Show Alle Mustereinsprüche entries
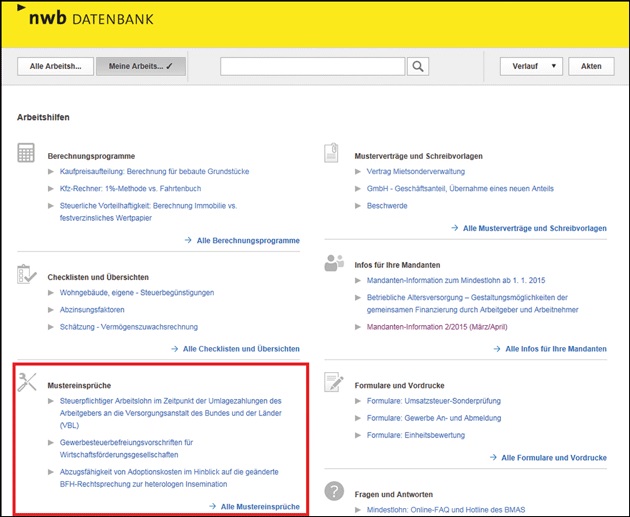Screen dimensions: 630x517 click(x=260, y=506)
